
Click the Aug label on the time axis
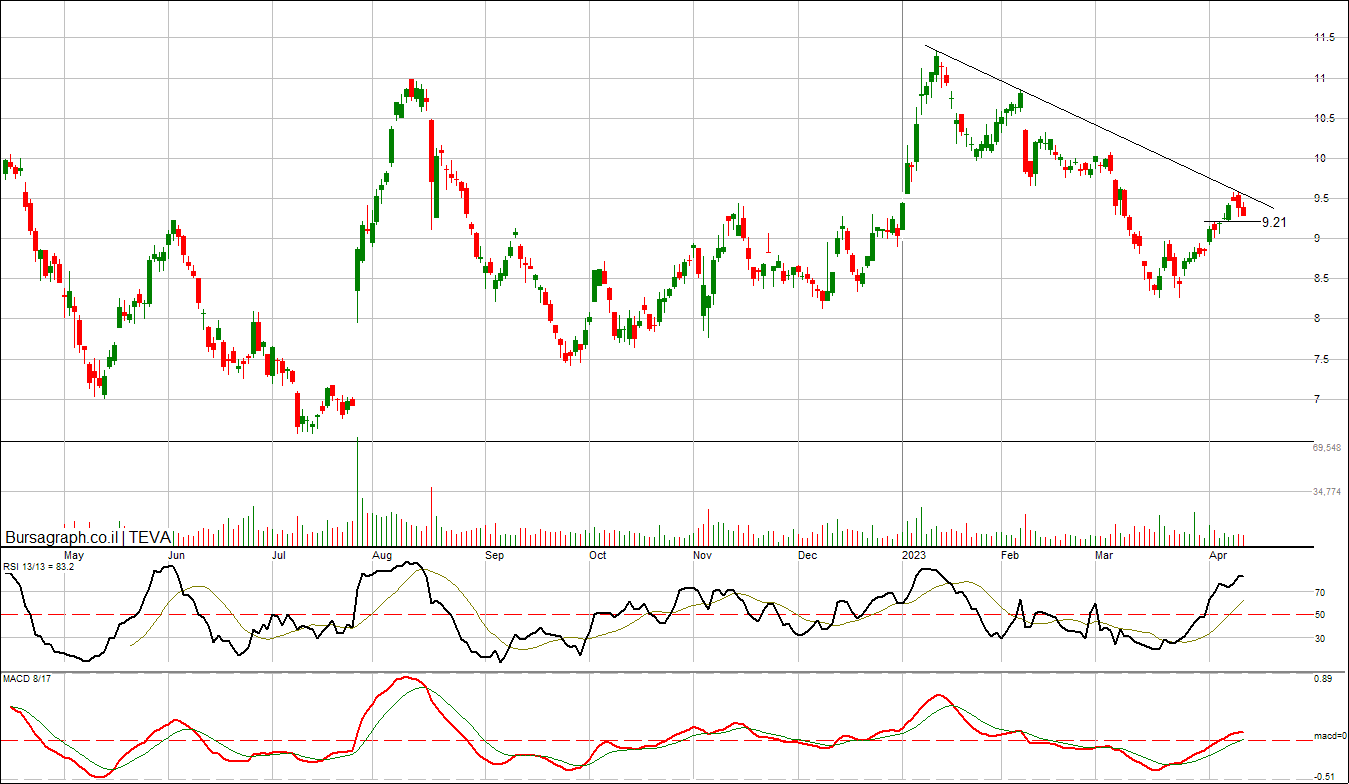tap(382, 554)
